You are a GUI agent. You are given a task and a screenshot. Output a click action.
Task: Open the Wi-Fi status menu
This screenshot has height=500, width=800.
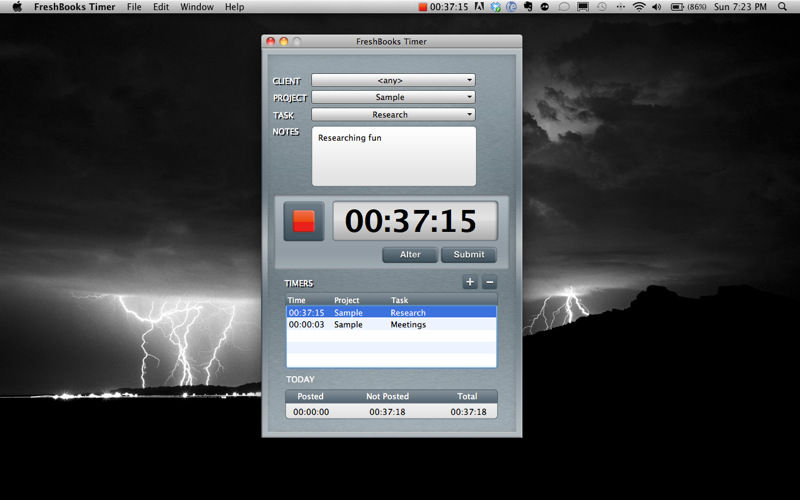639,7
